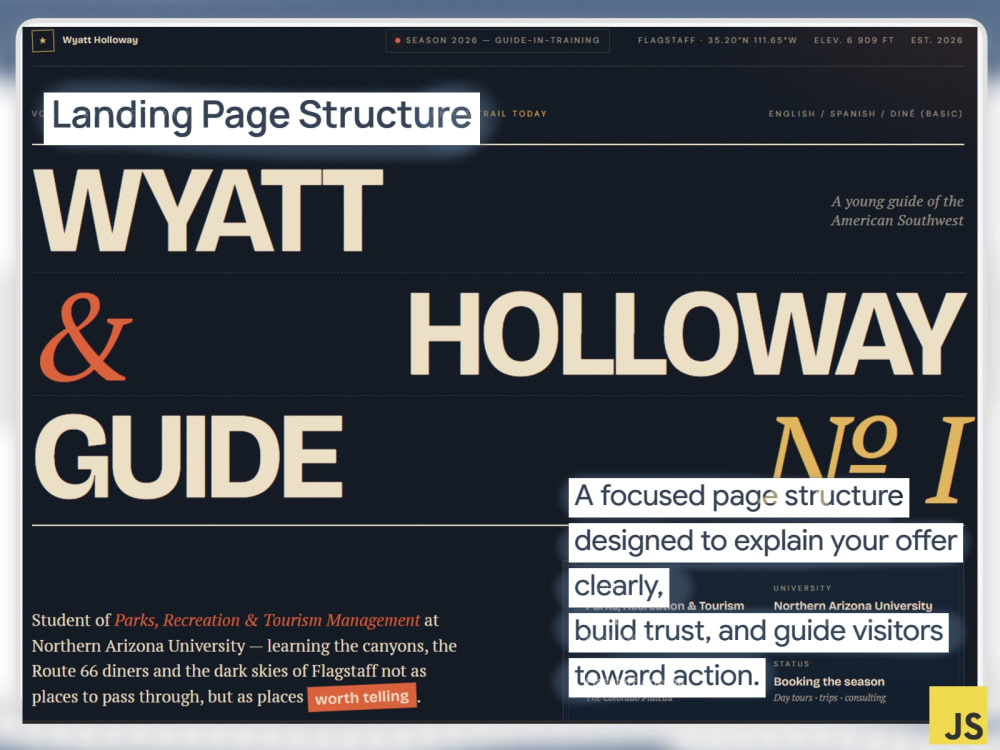Select the Diné (Basic) language option

[x=926, y=114]
